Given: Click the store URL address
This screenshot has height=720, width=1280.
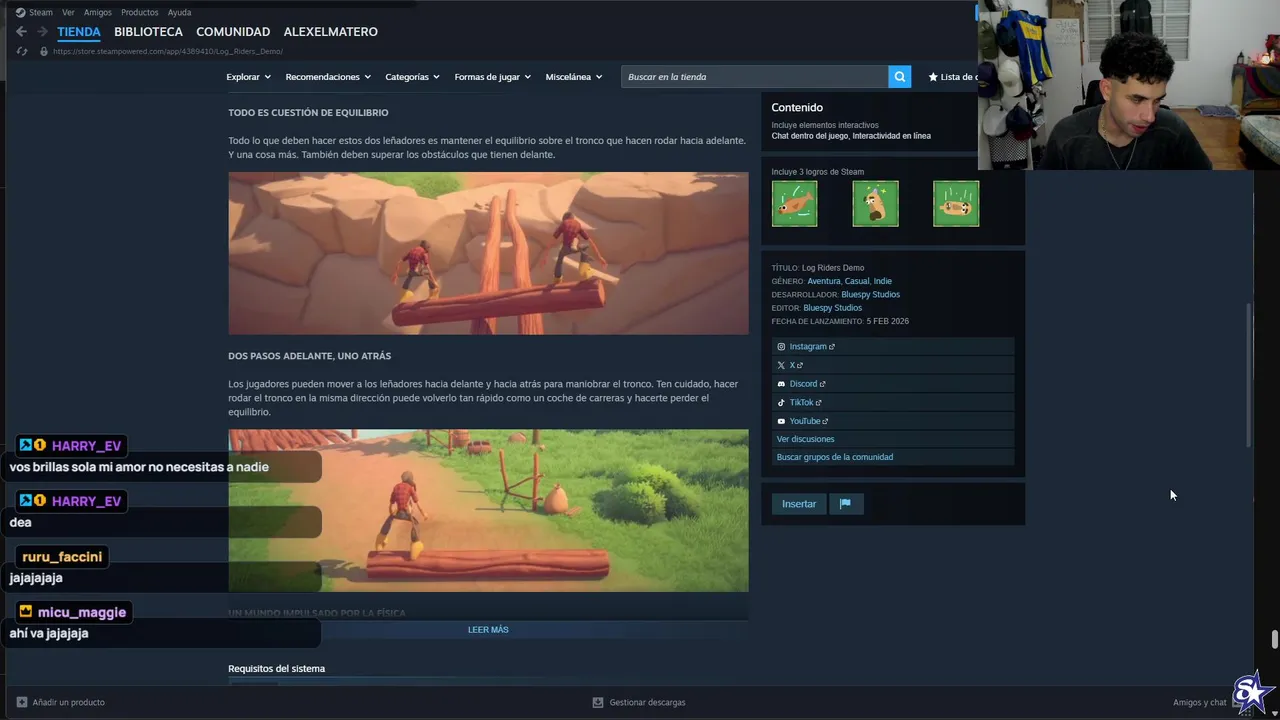Looking at the screenshot, I should (x=168, y=51).
